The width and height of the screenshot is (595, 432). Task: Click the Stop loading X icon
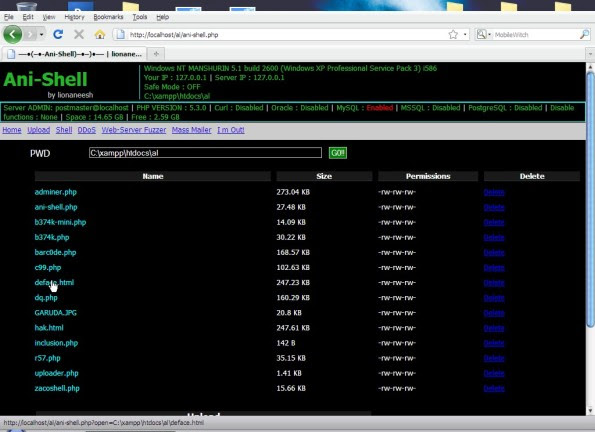(x=79, y=35)
